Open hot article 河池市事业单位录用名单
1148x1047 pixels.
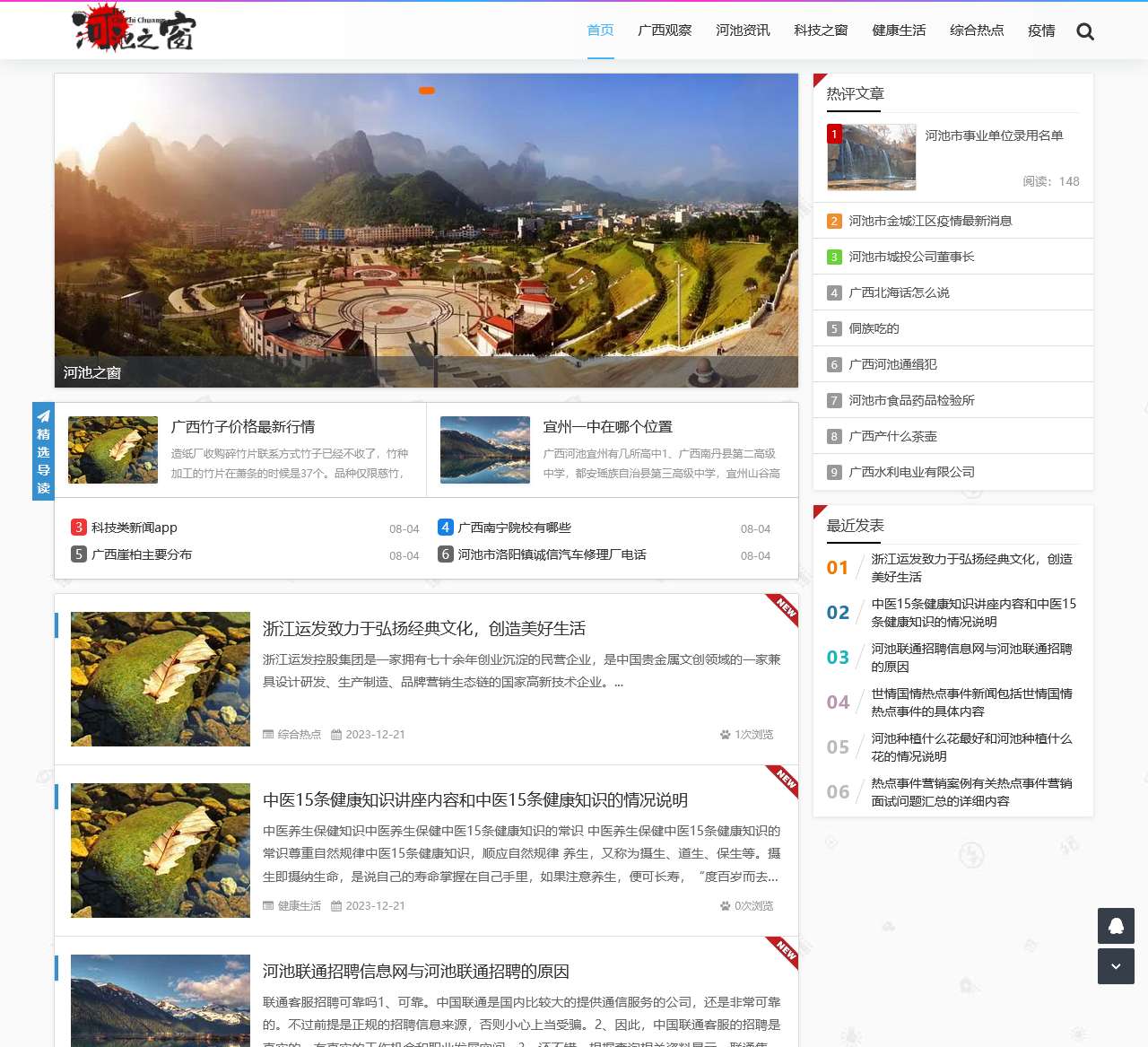pyautogui.click(x=995, y=135)
